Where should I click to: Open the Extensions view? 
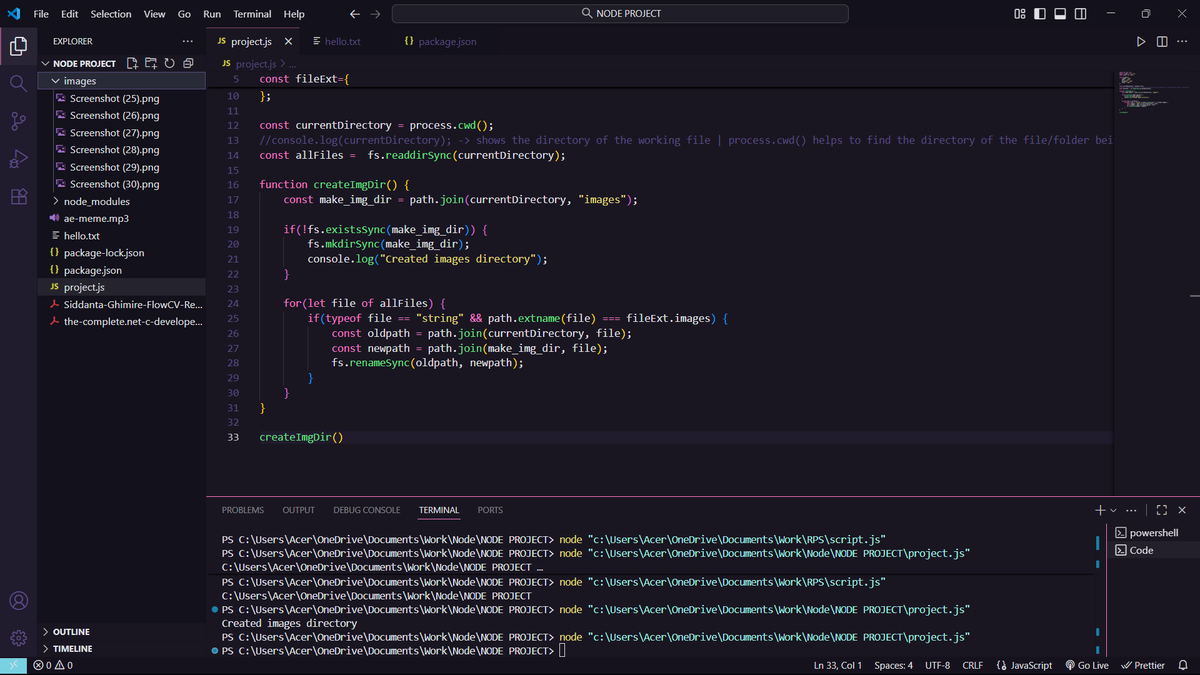(x=18, y=197)
